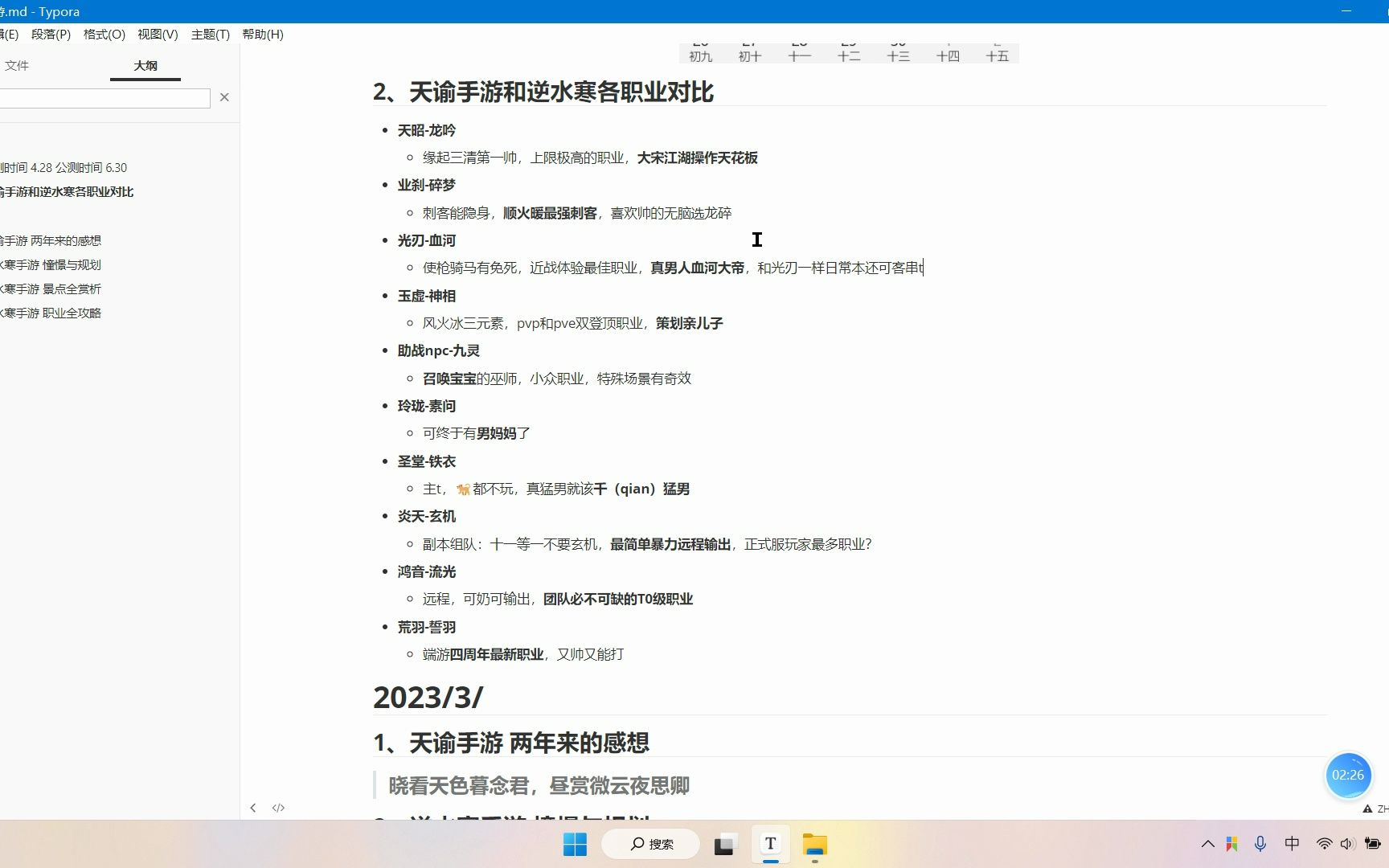Toggle source code mode icon
The height and width of the screenshot is (868, 1389).
pyautogui.click(x=278, y=808)
